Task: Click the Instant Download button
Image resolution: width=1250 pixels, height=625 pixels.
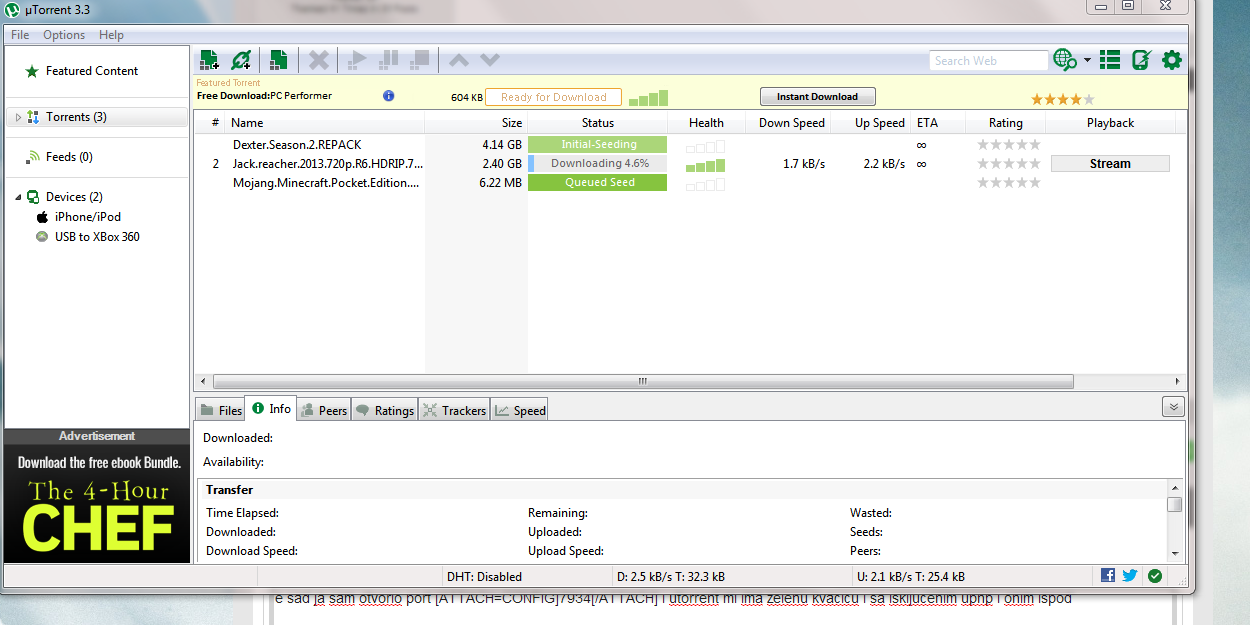Action: [818, 97]
